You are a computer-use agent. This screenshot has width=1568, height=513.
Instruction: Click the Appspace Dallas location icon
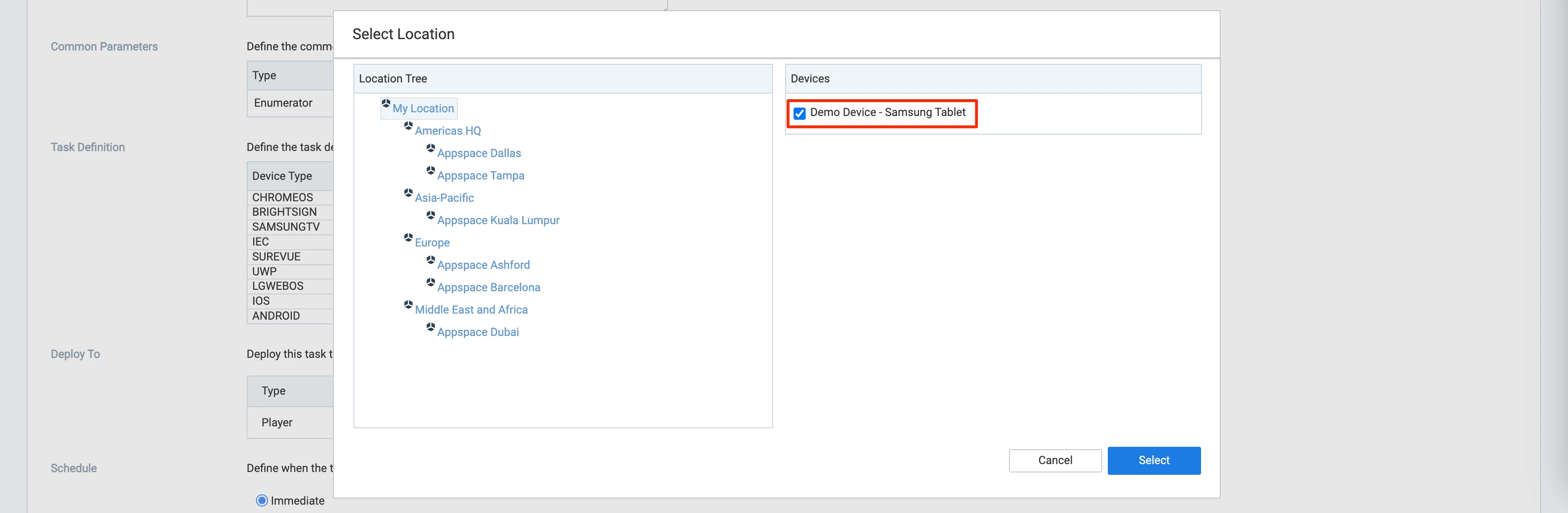click(430, 149)
